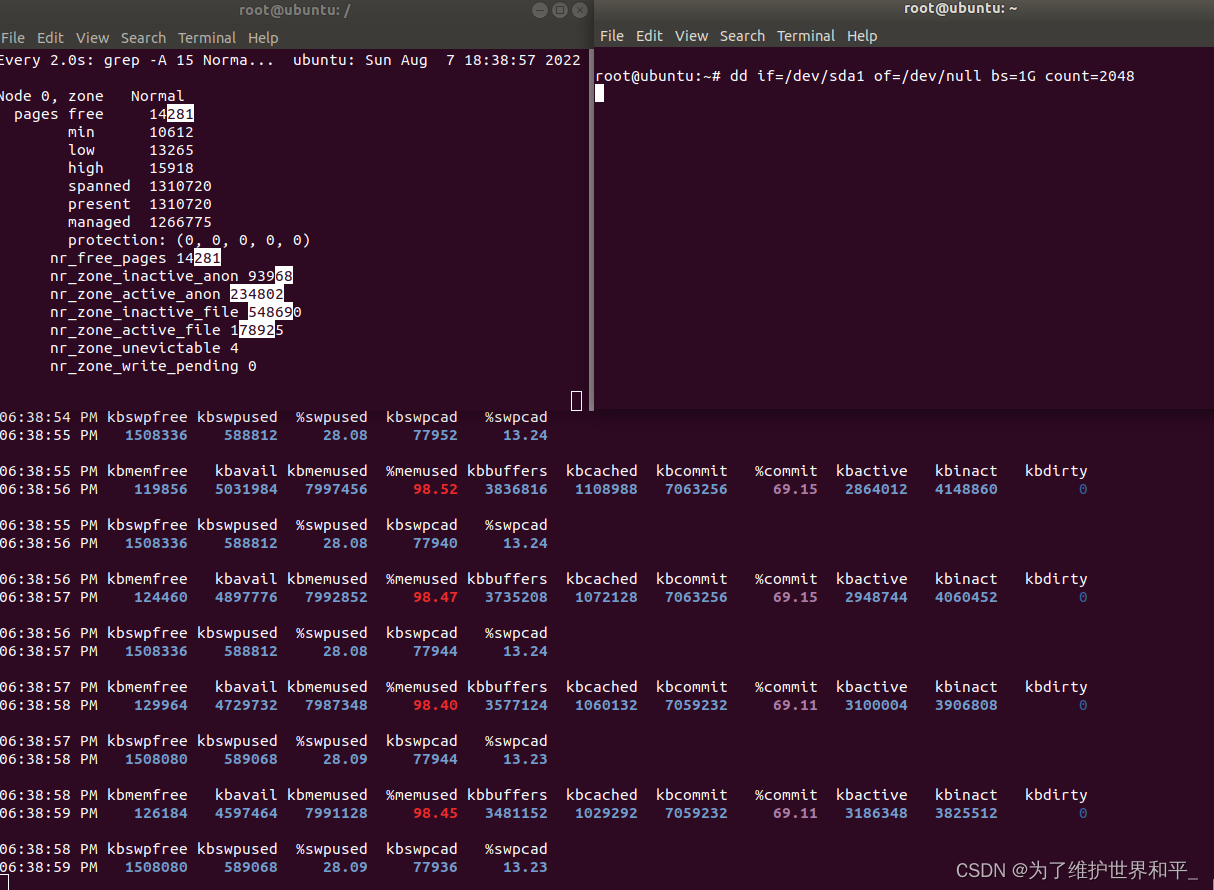
Task: Click the 'nr_zone_write_pending 0' line
Action: click(153, 366)
